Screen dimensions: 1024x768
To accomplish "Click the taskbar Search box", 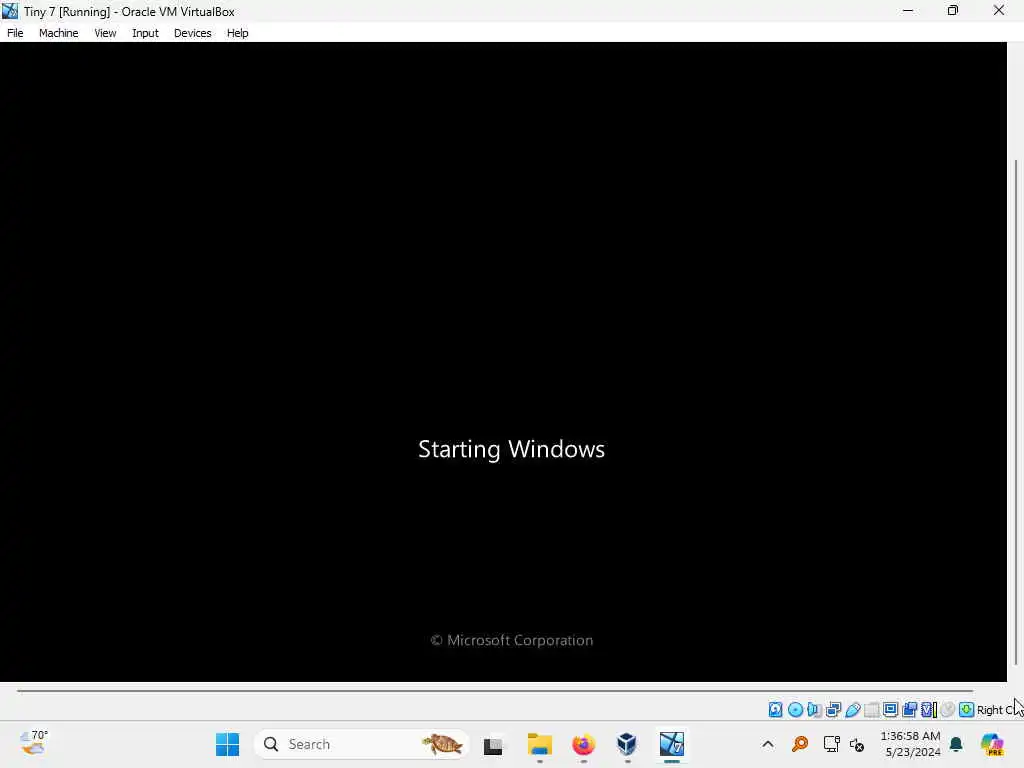I will [x=361, y=744].
